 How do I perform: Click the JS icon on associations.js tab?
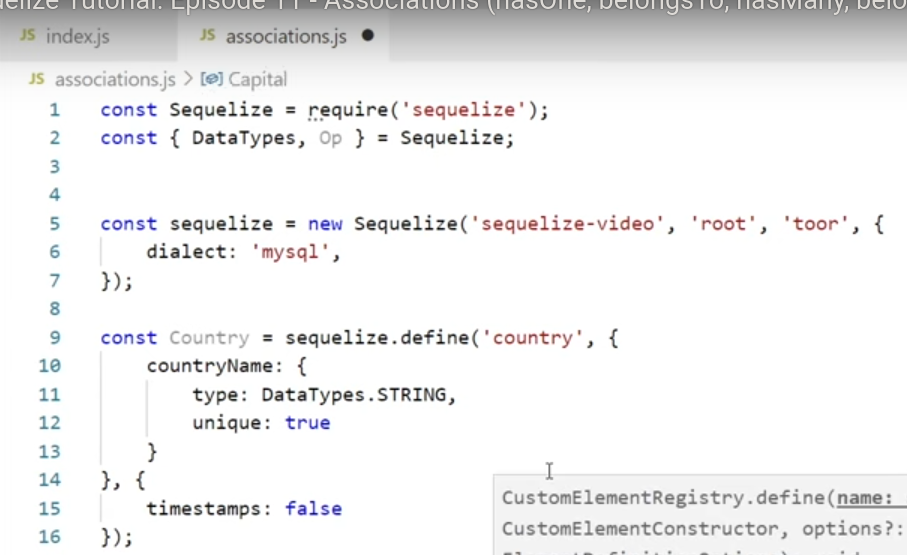[208, 35]
